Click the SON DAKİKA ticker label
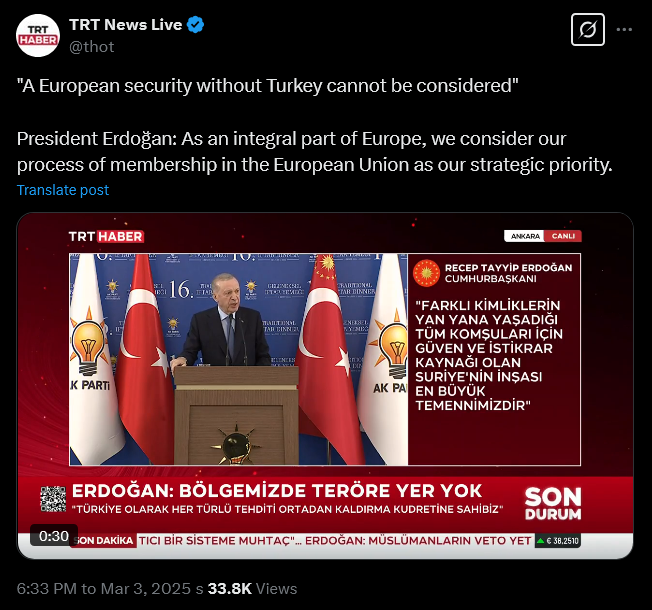The width and height of the screenshot is (652, 610). [x=104, y=541]
